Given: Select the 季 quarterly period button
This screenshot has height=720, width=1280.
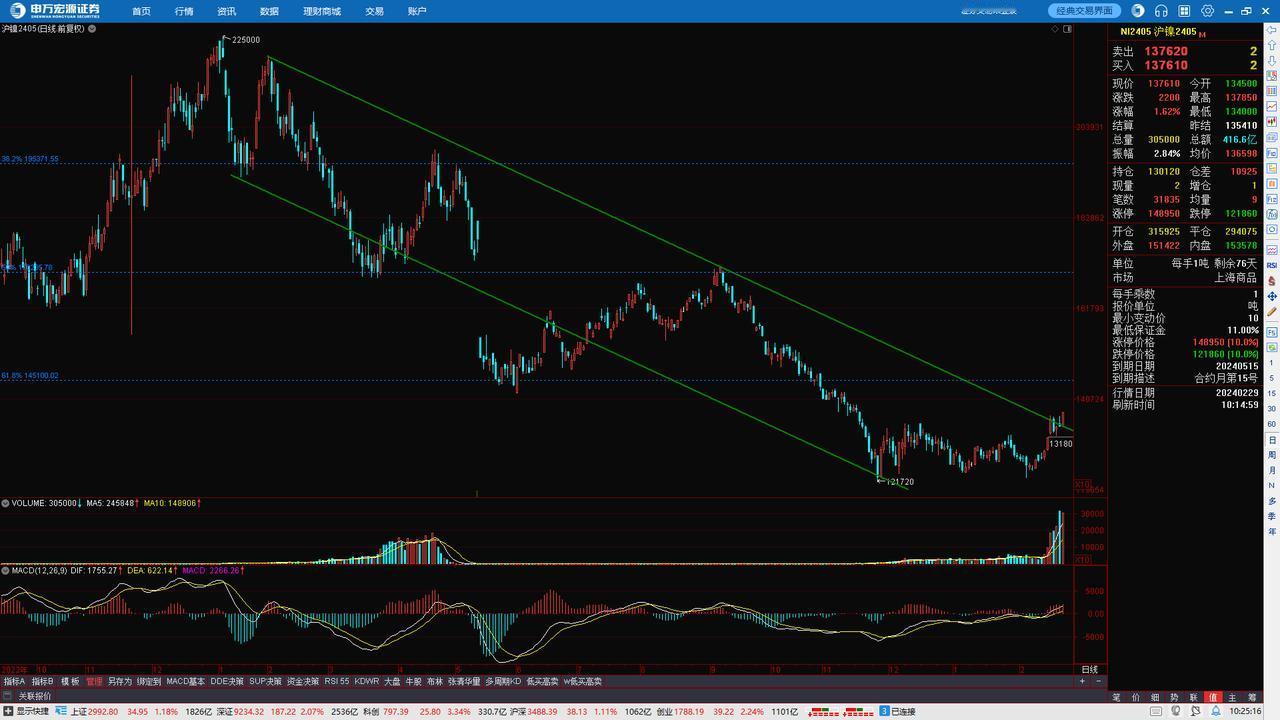Looking at the screenshot, I should click(x=1272, y=516).
